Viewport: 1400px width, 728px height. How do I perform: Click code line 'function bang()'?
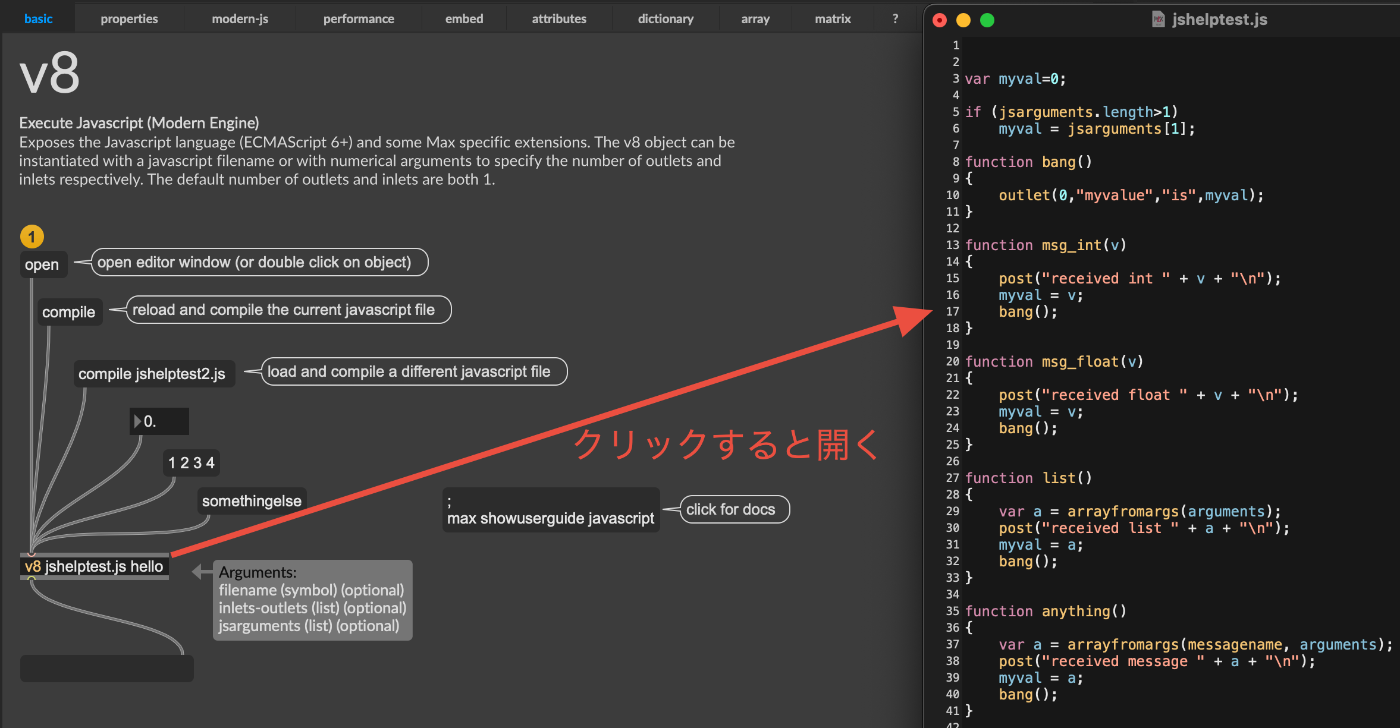pyautogui.click(x=1027, y=162)
